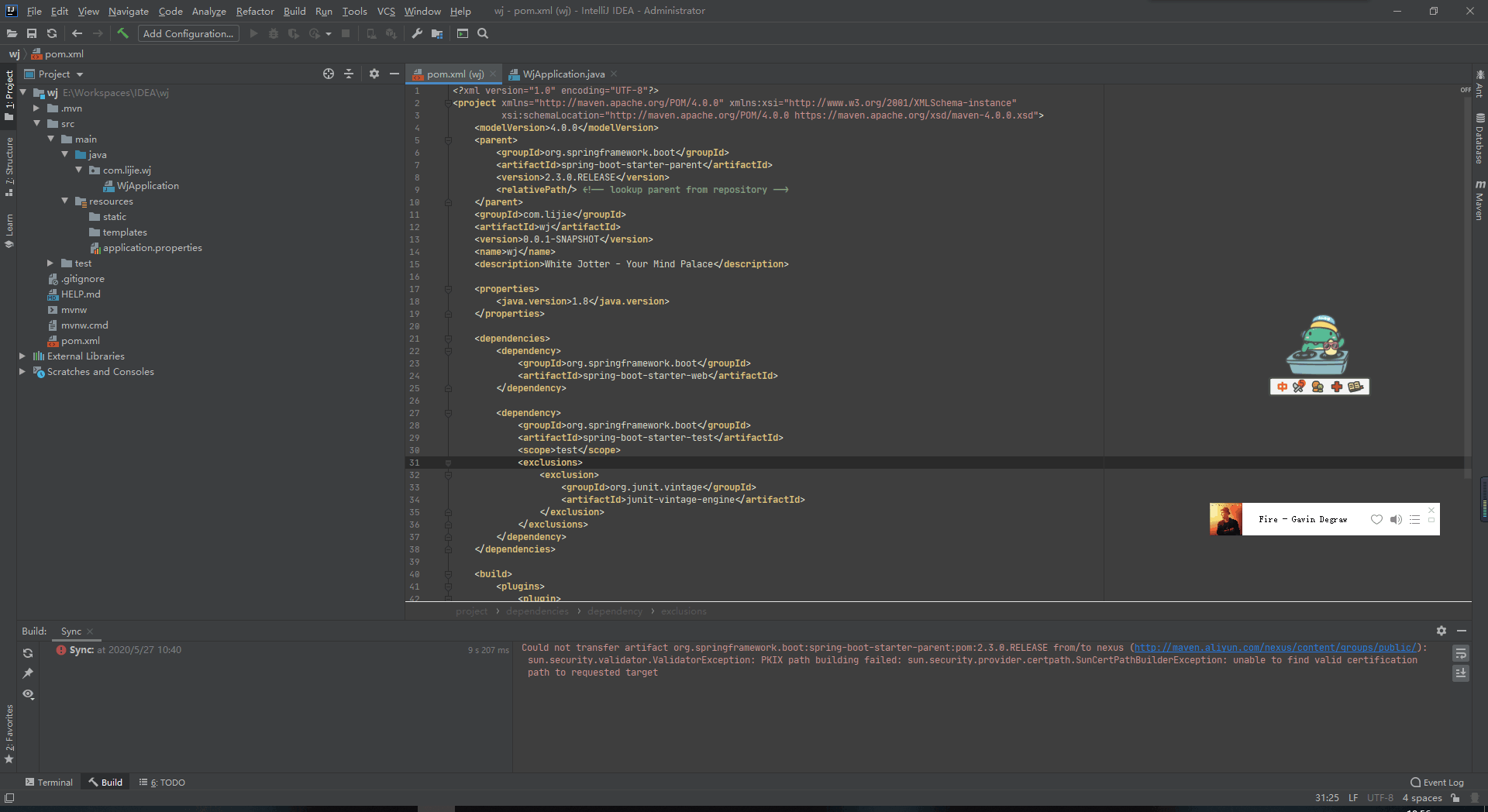Toggle favorite heart in music widget
Screen dimensions: 1488x812
1376,519
